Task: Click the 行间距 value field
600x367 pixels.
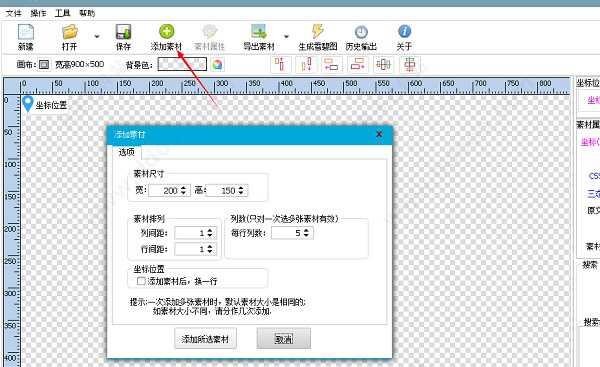Action: pos(196,249)
